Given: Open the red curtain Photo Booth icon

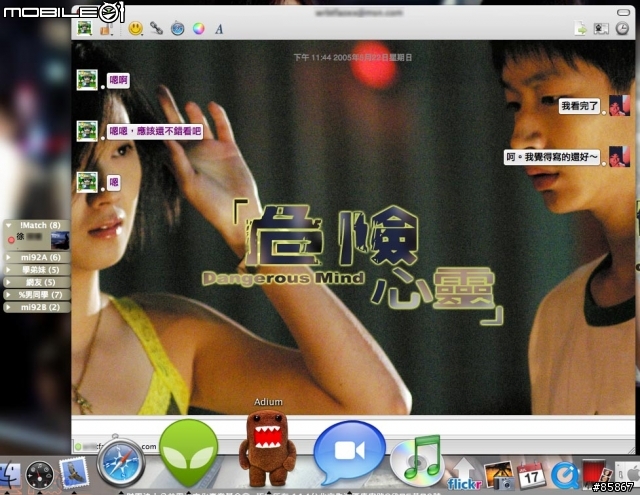Looking at the screenshot, I should point(597,474).
